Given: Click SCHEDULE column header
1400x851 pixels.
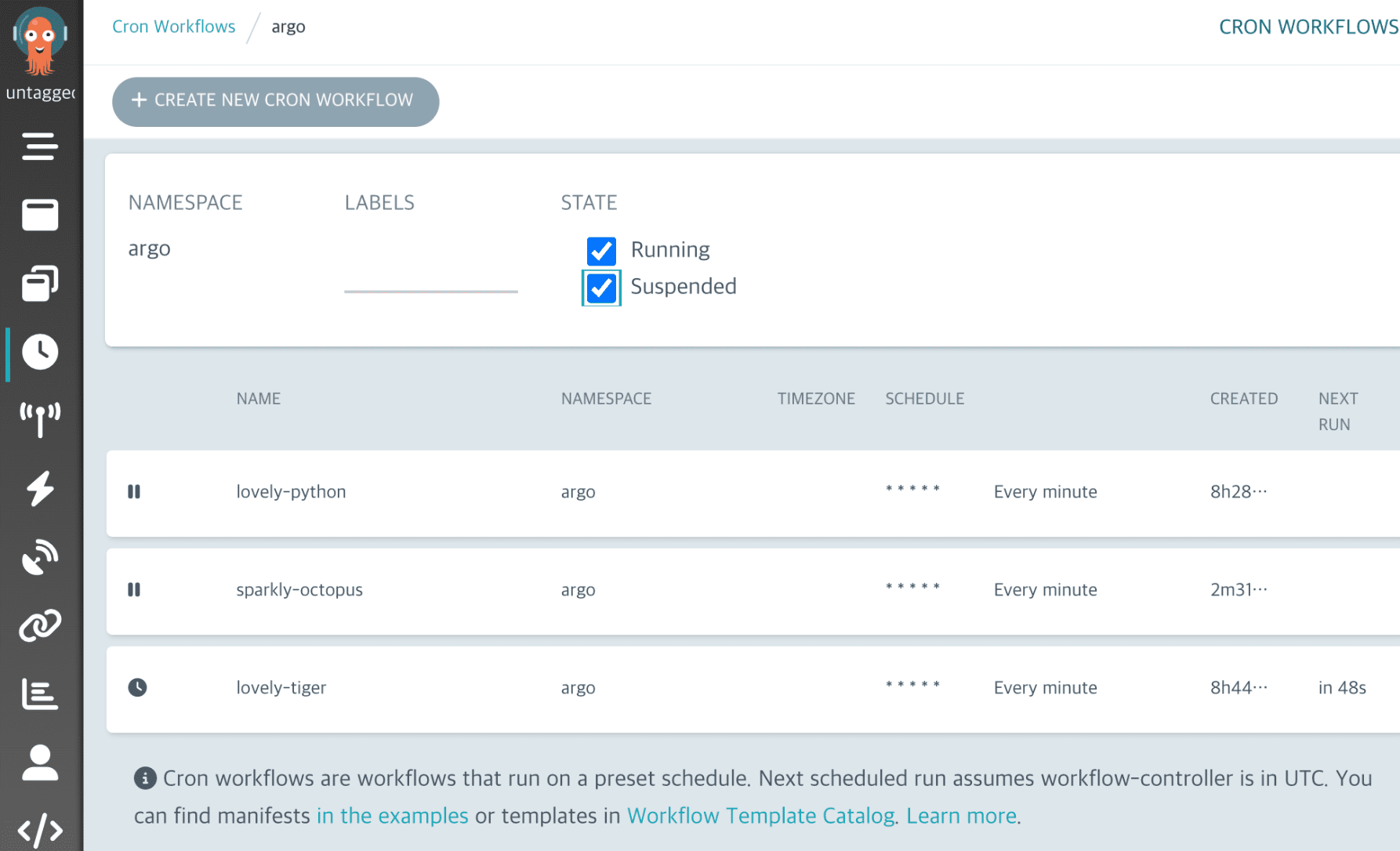Looking at the screenshot, I should [925, 398].
